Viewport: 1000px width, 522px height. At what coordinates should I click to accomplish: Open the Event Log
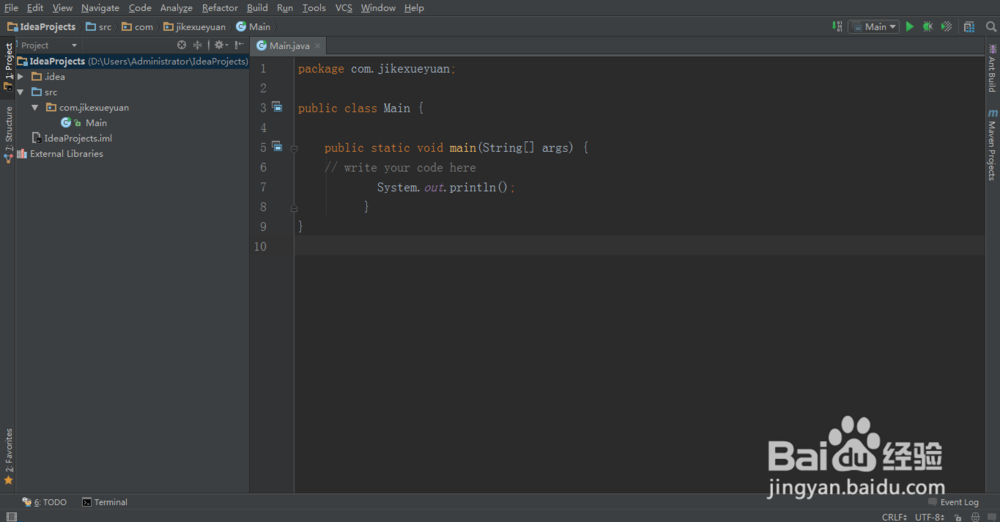[x=953, y=502]
